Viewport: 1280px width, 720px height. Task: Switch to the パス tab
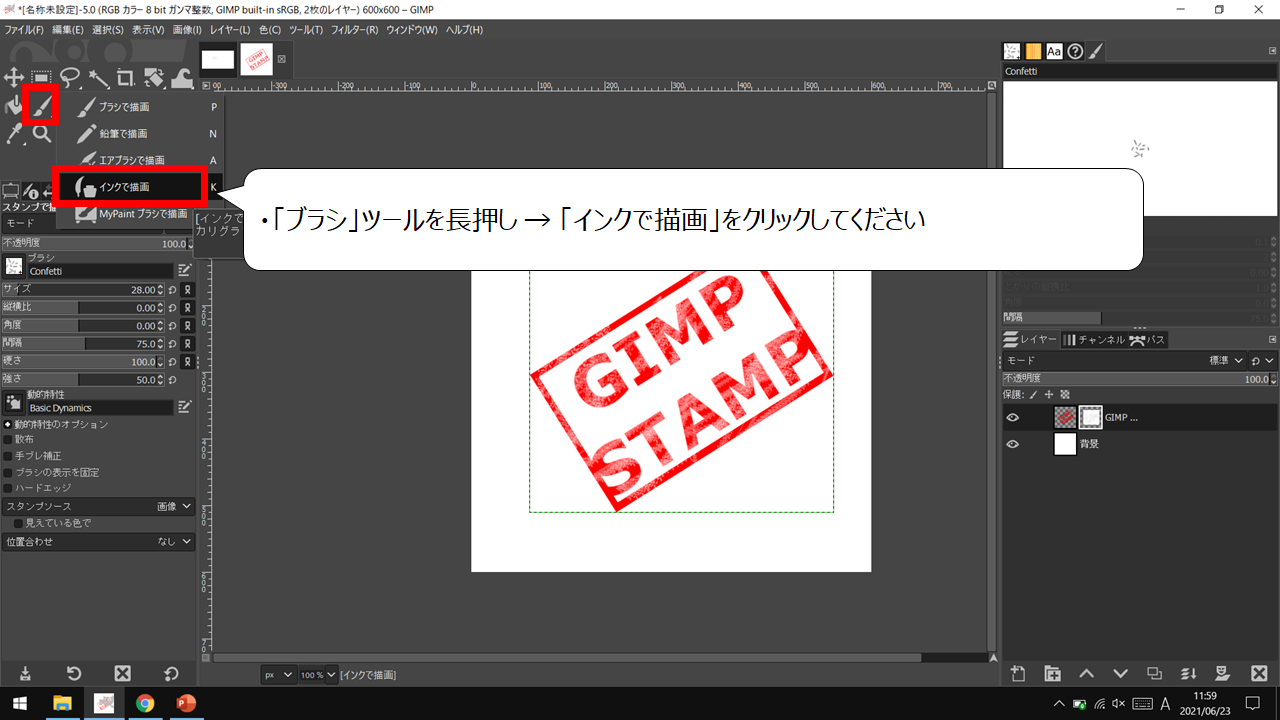click(x=1147, y=340)
